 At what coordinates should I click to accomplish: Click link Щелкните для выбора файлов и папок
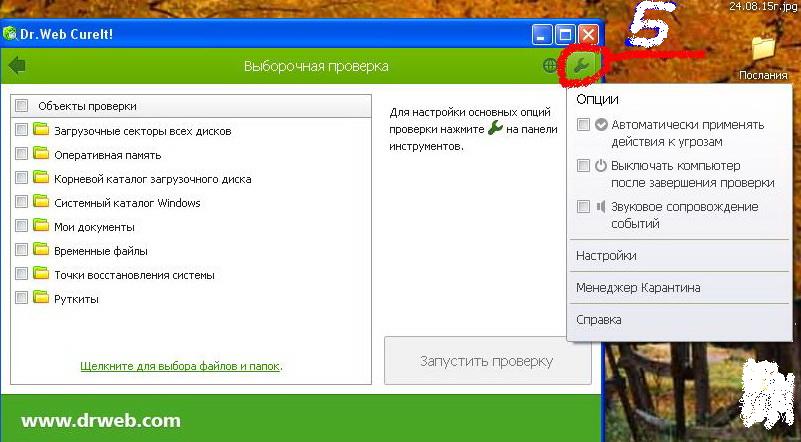click(180, 366)
